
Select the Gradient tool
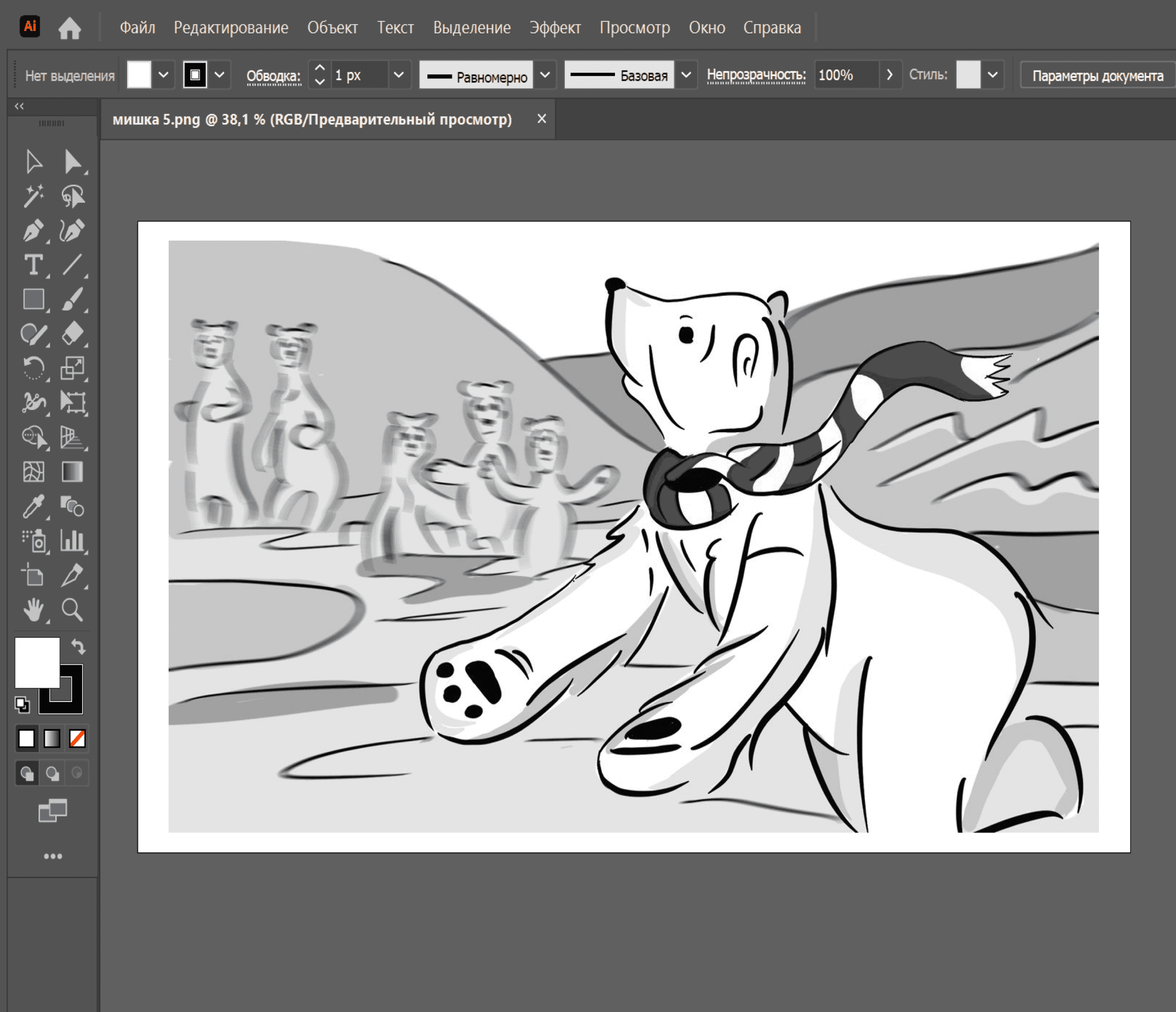pos(73,472)
